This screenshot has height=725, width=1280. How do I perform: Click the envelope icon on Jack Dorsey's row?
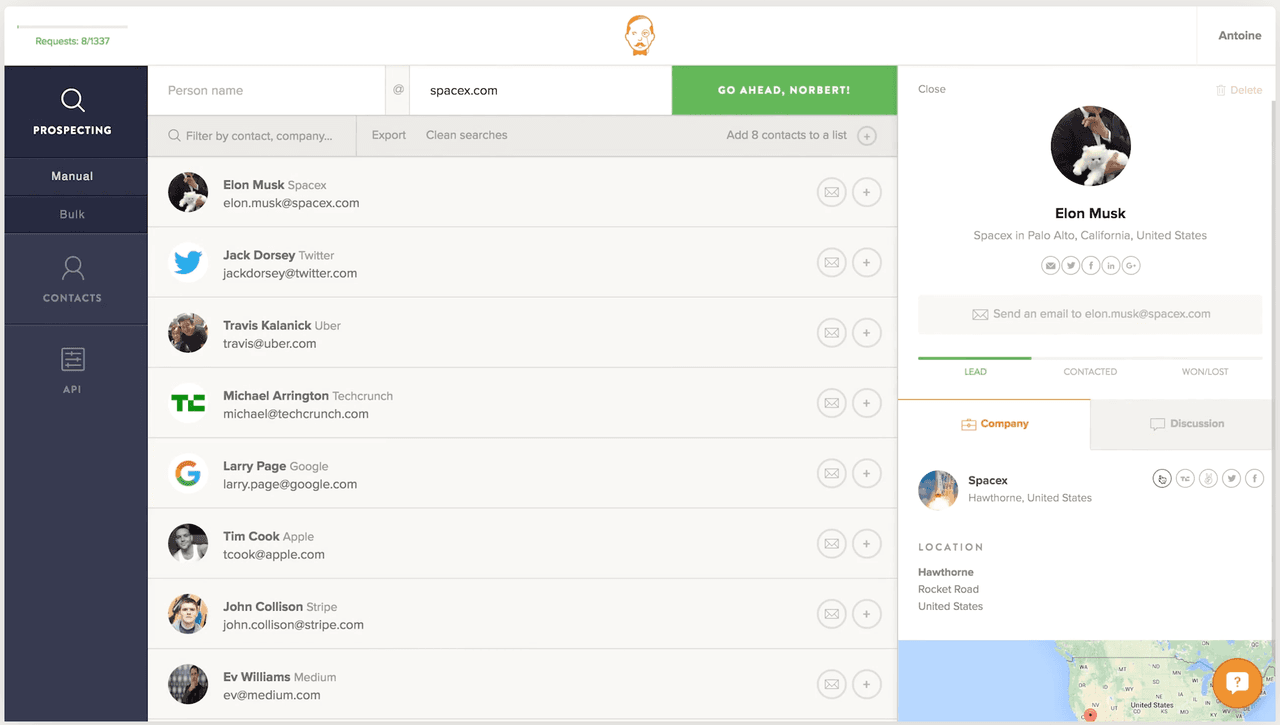coord(832,262)
